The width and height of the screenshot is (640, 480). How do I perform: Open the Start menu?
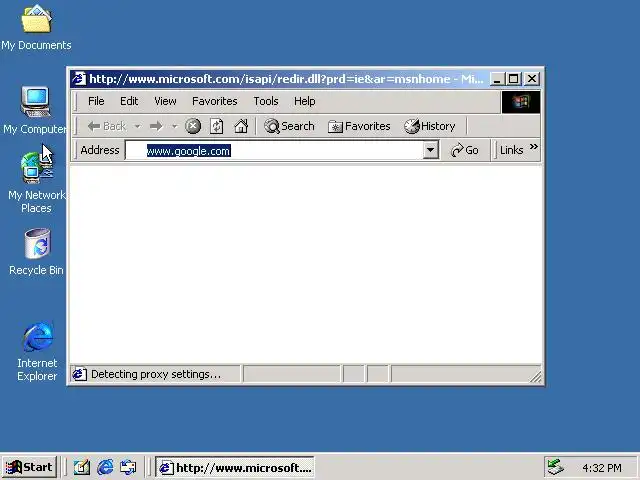(x=29, y=467)
